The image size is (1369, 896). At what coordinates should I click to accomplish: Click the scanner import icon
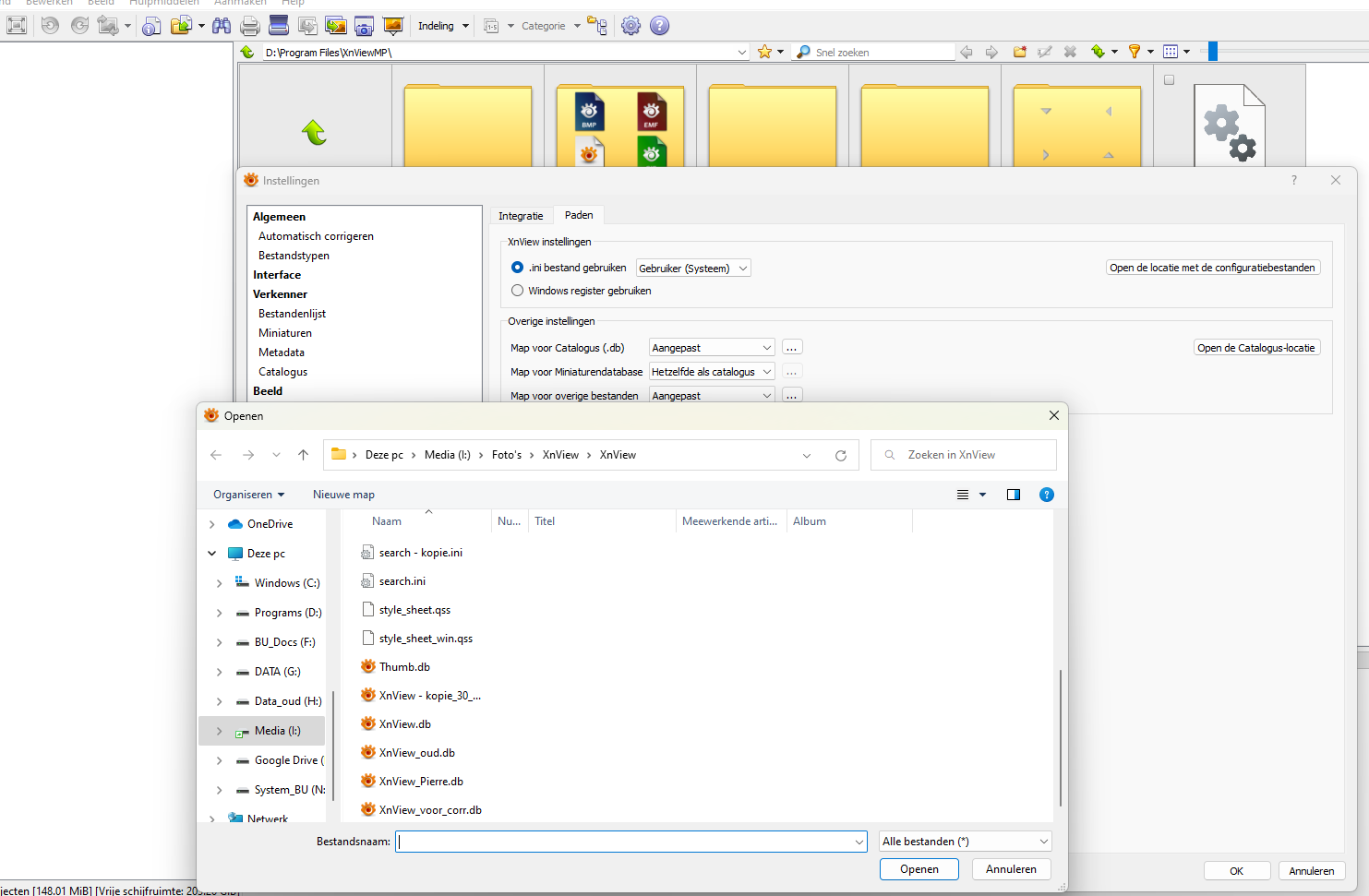[278, 26]
